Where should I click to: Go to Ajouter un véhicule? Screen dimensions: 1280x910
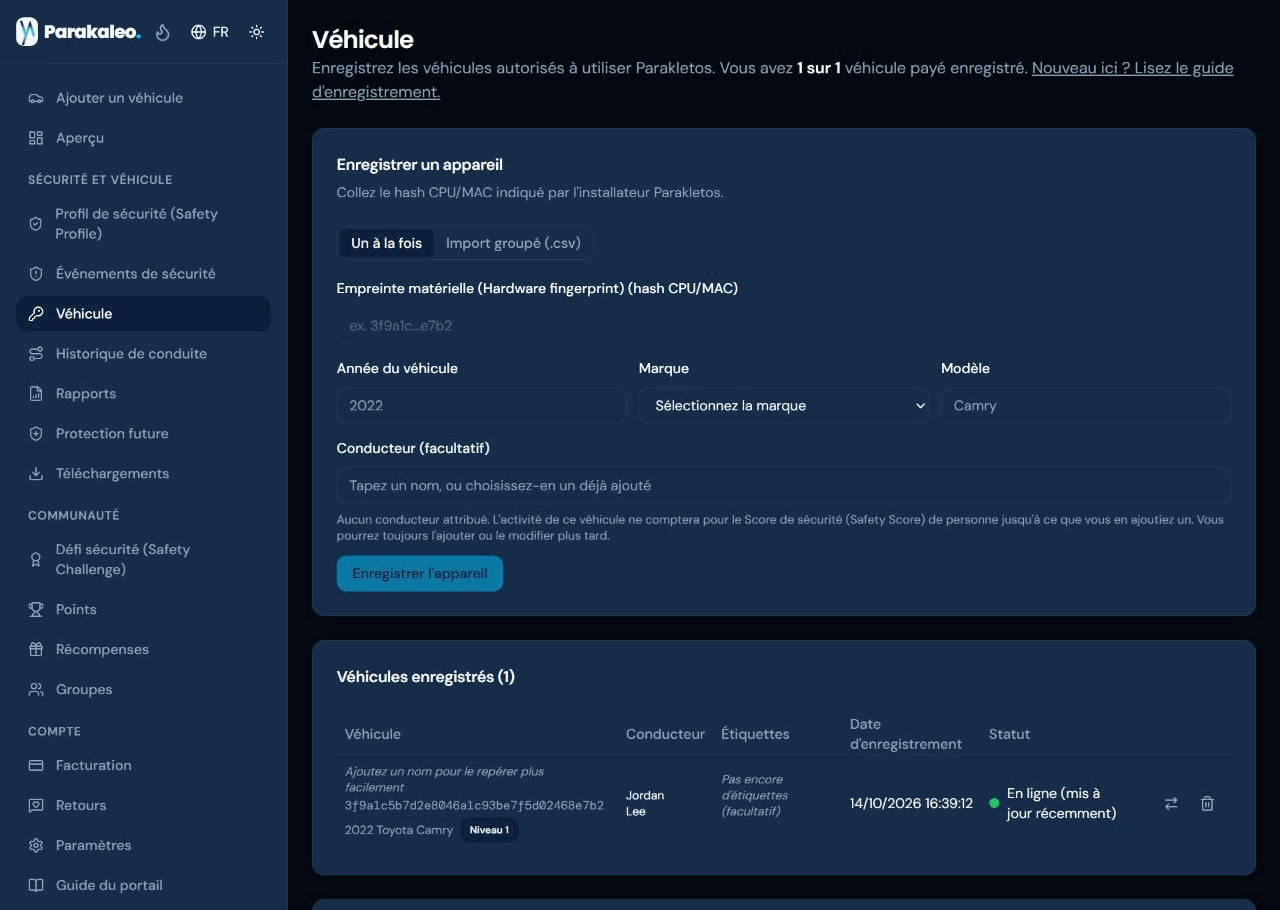(144, 98)
